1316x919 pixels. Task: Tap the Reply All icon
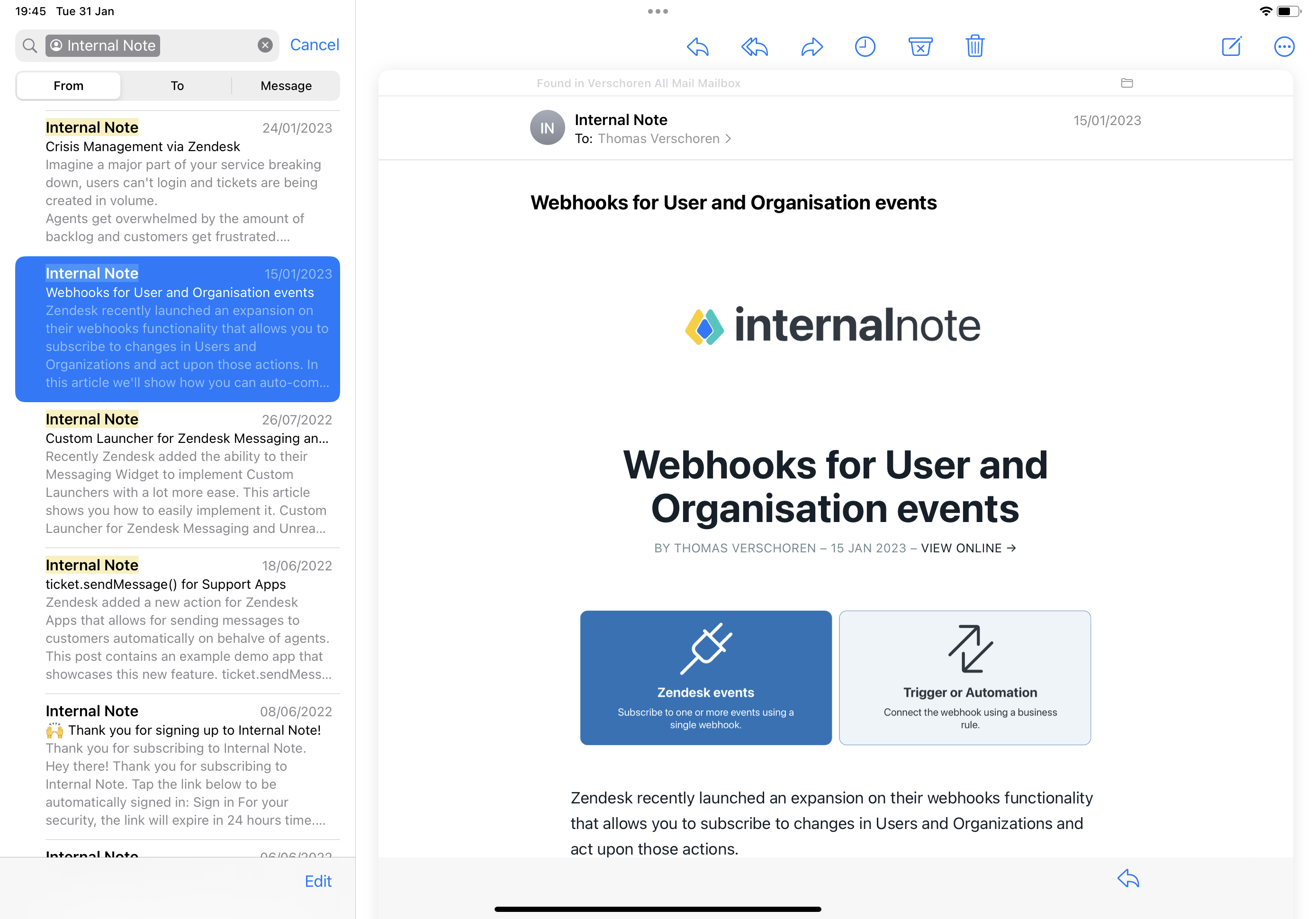tap(754, 46)
